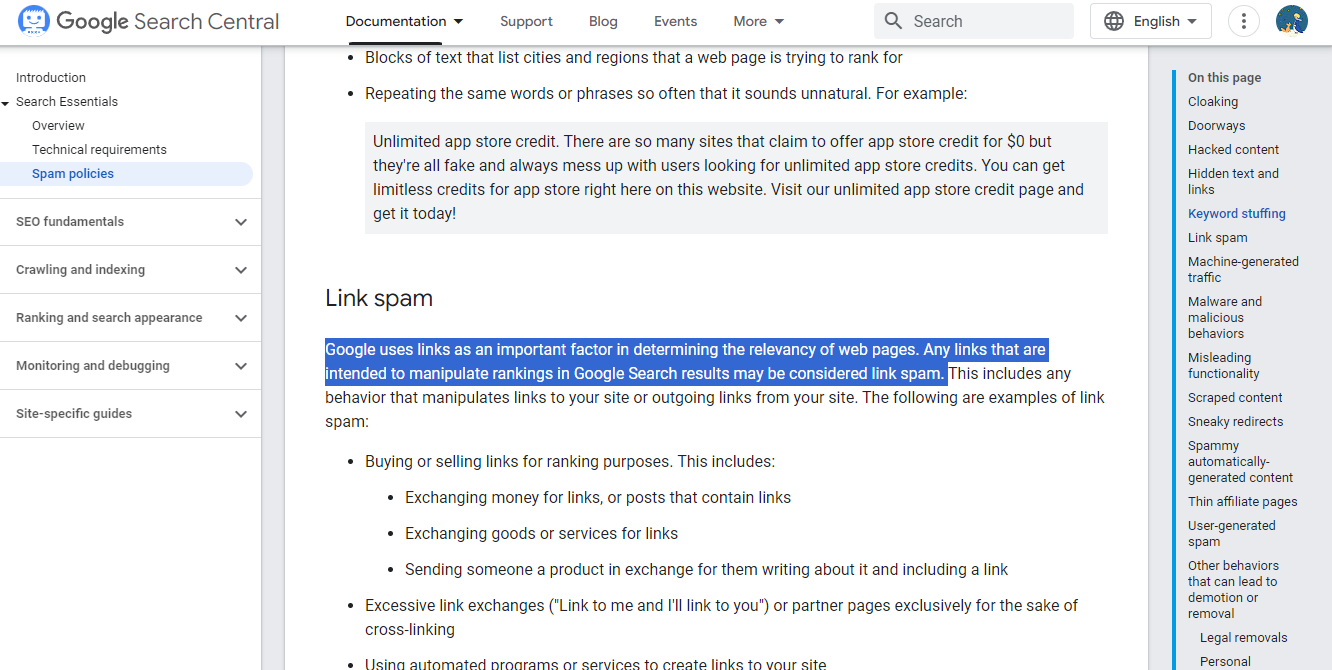Open the English language selector
1332x670 pixels.
1151,21
